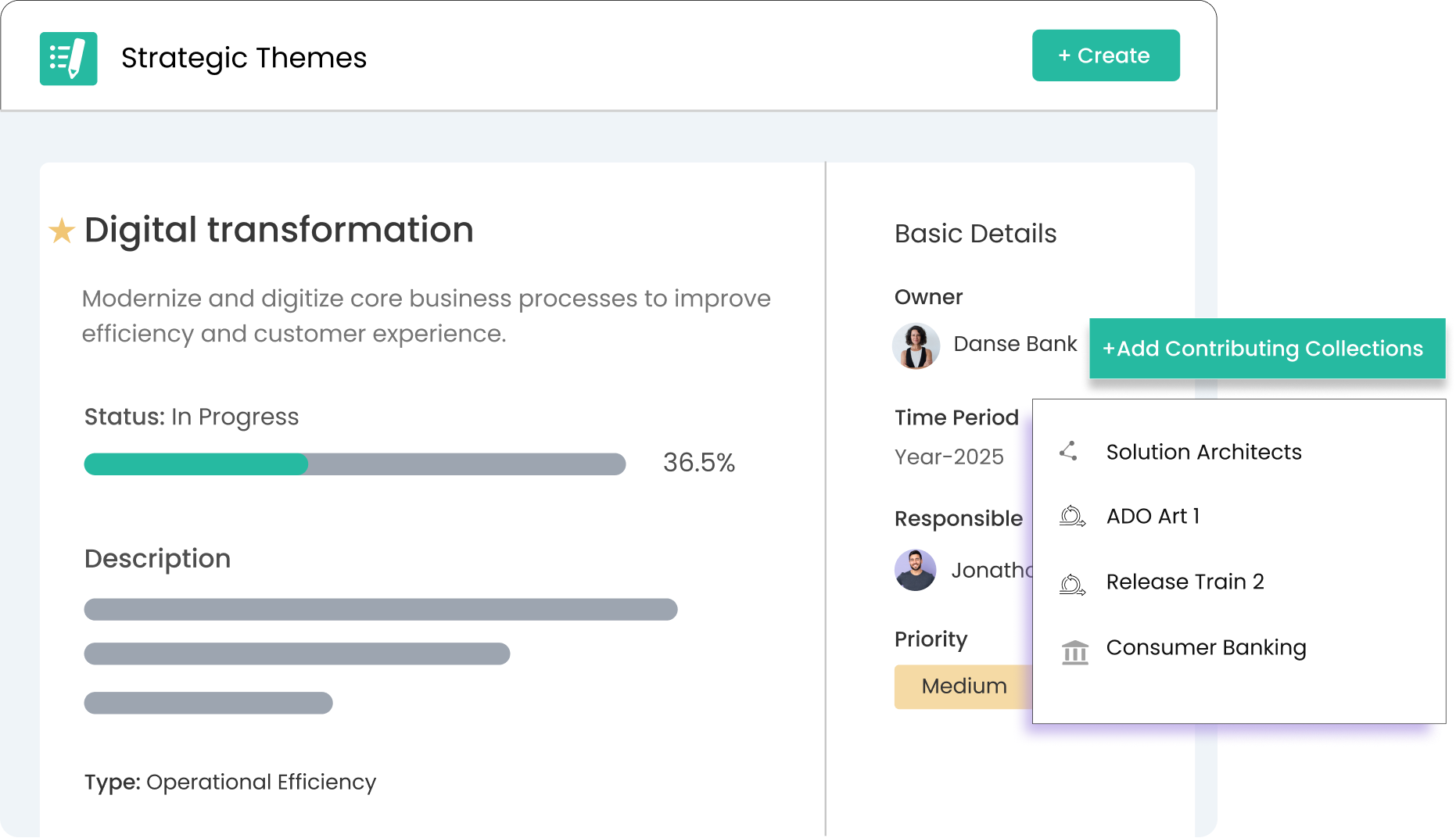Open the Time Period selector showing Year-2025
This screenshot has height=838, width=1456.
pos(948,457)
